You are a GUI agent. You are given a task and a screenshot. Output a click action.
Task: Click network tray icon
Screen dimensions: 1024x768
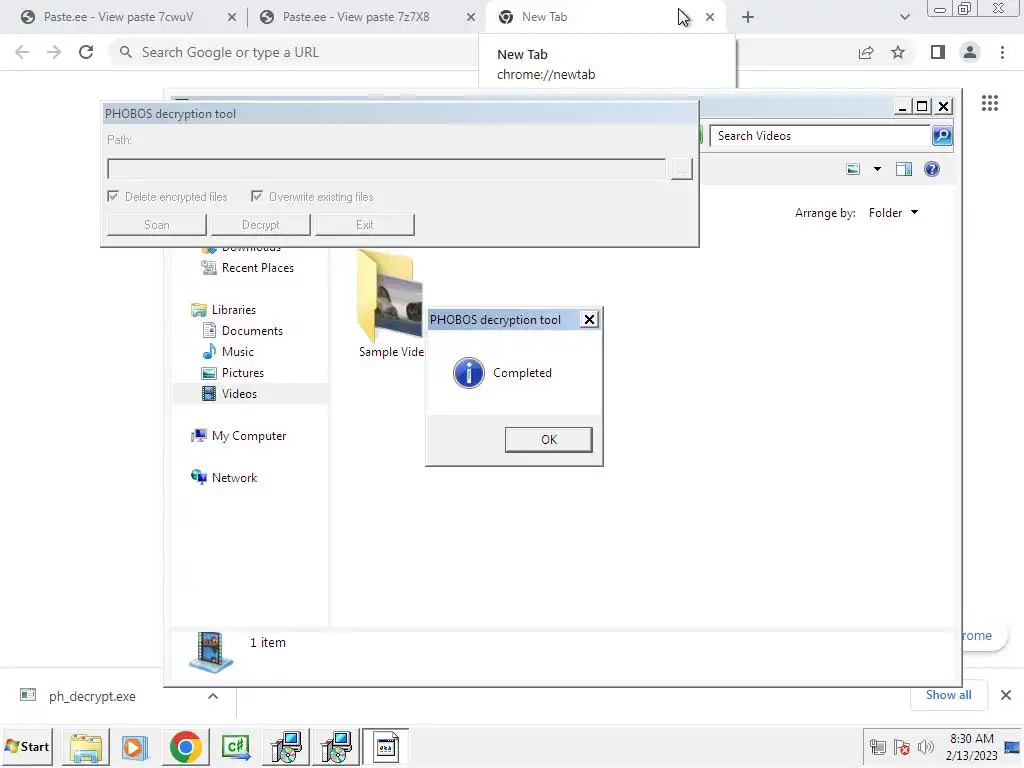tap(878, 747)
